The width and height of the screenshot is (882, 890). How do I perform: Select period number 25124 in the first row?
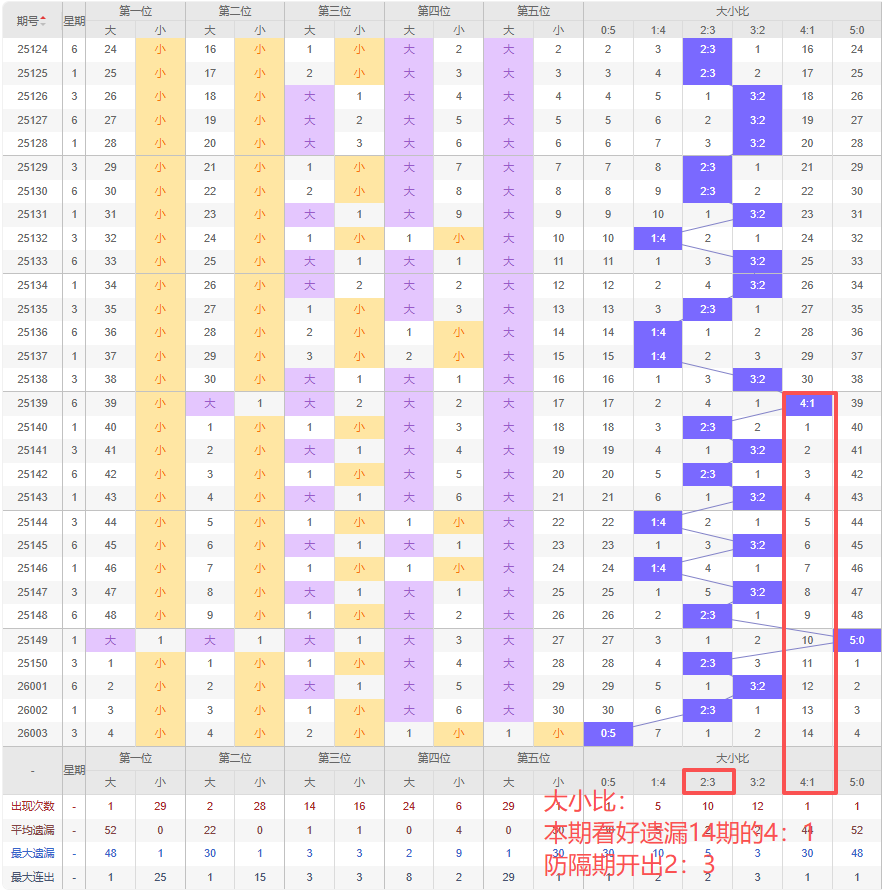coord(32,49)
